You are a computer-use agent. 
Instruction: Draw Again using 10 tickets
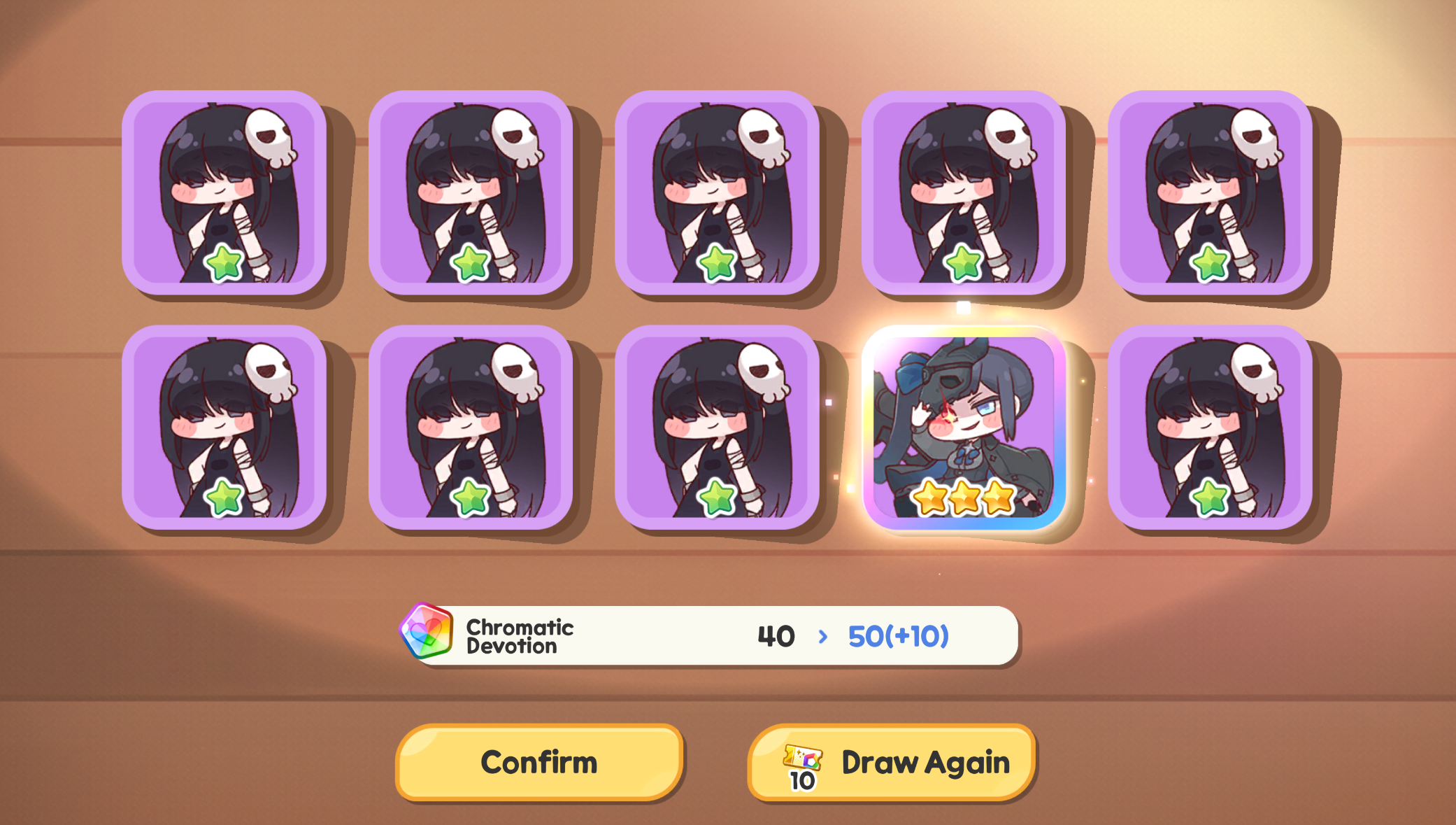coord(891,762)
